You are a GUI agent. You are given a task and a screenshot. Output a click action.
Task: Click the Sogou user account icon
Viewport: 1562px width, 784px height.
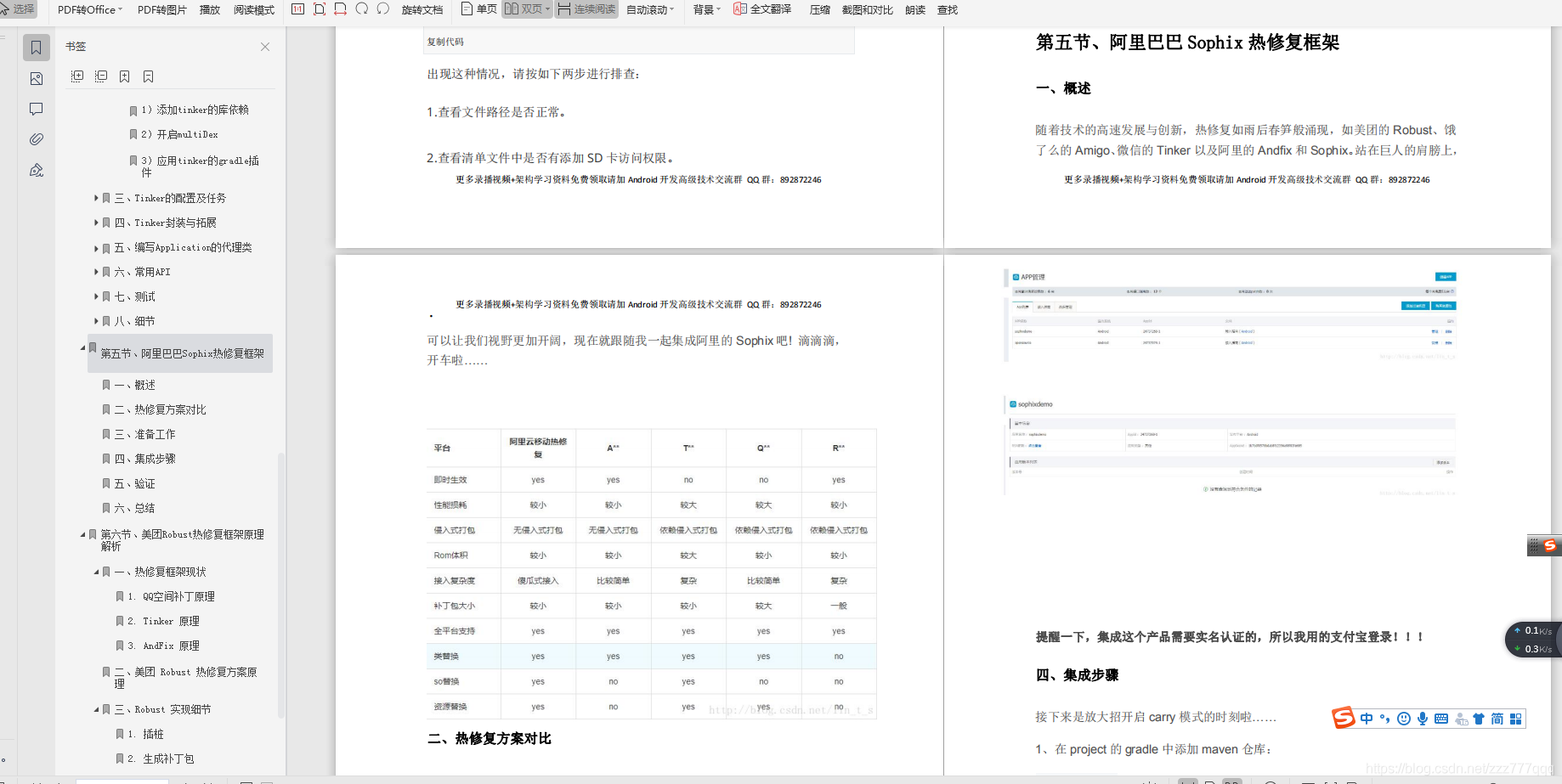[x=1461, y=719]
